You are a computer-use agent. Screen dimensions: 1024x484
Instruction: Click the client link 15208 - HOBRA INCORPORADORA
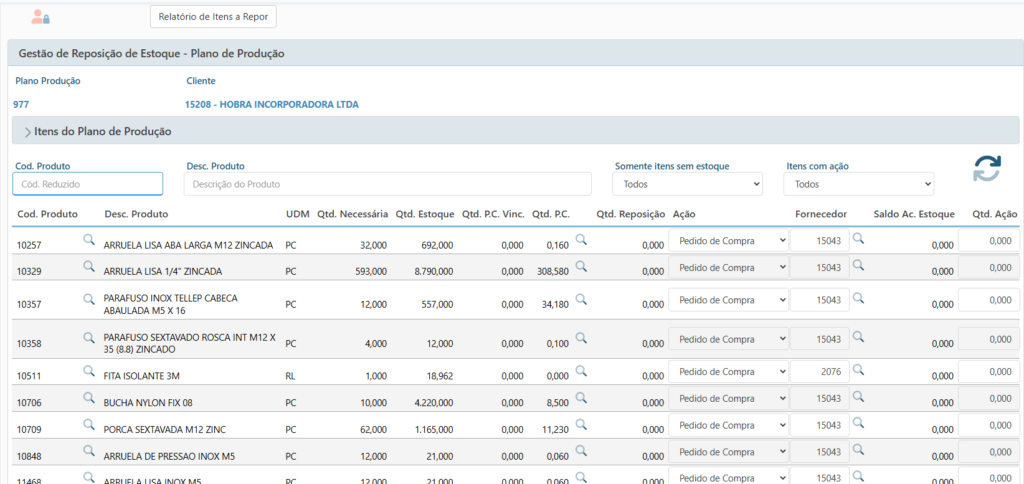(272, 104)
